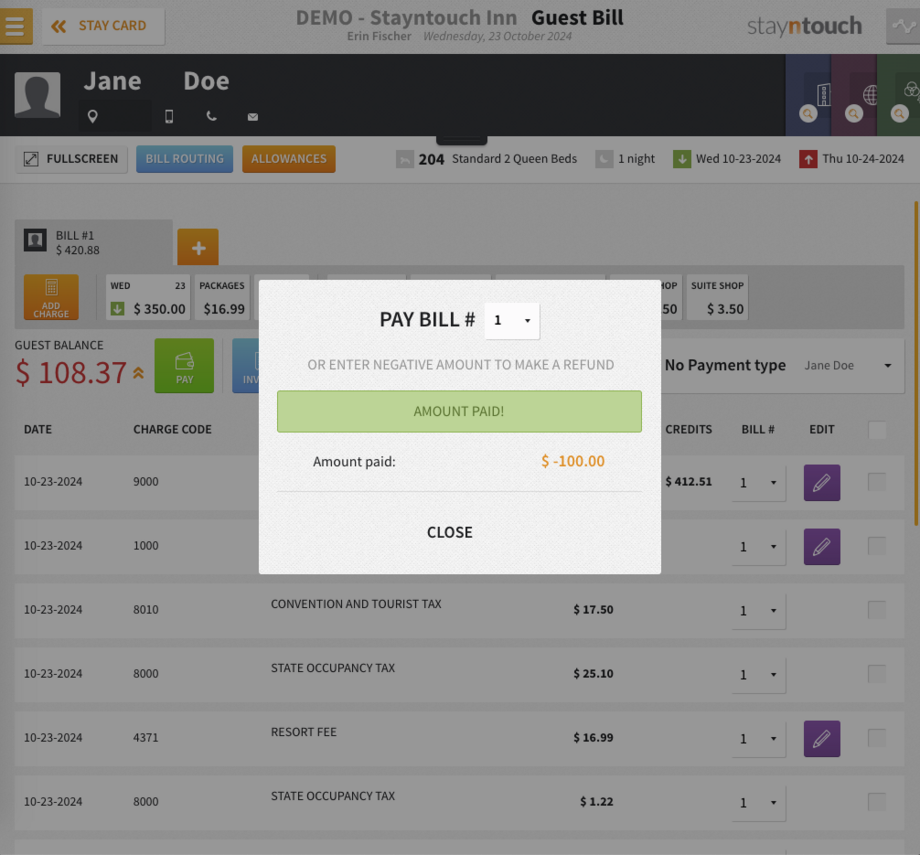Edit the charge code 9000 entry
Image resolution: width=920 pixels, height=855 pixels.
822,483
